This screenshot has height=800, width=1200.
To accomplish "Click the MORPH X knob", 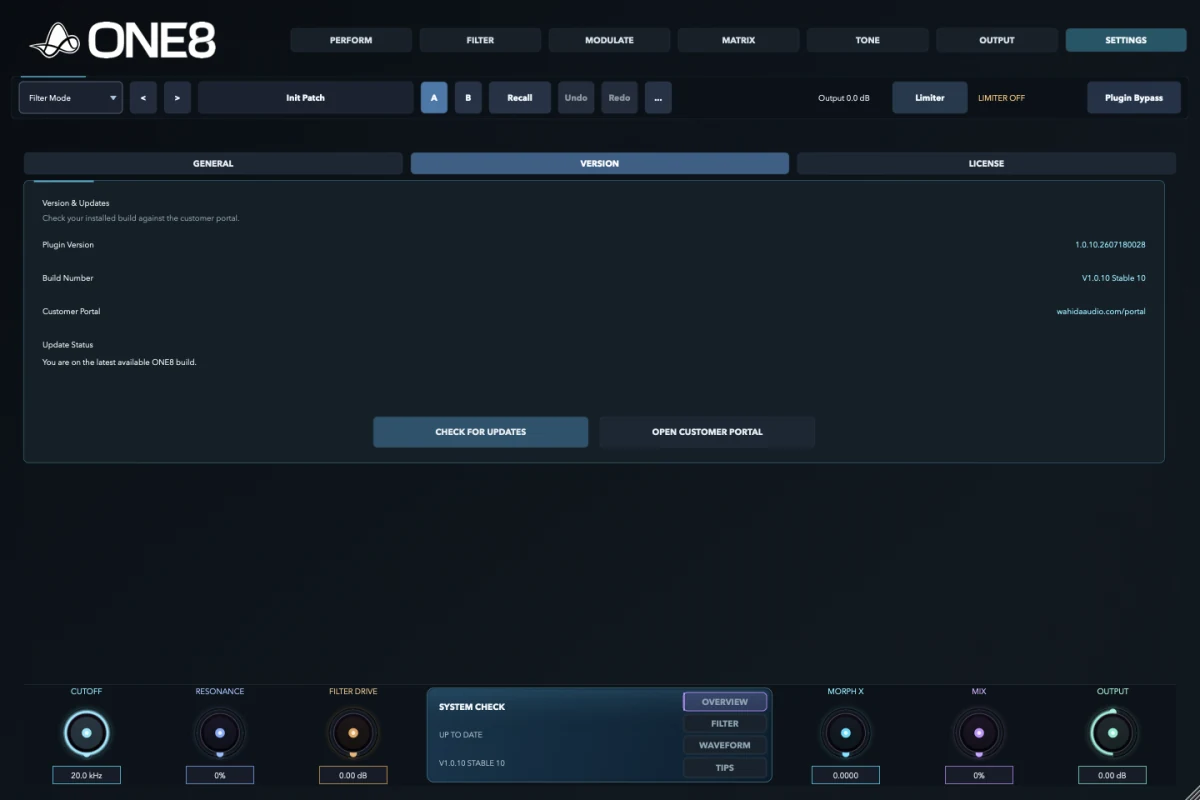I will click(x=846, y=733).
